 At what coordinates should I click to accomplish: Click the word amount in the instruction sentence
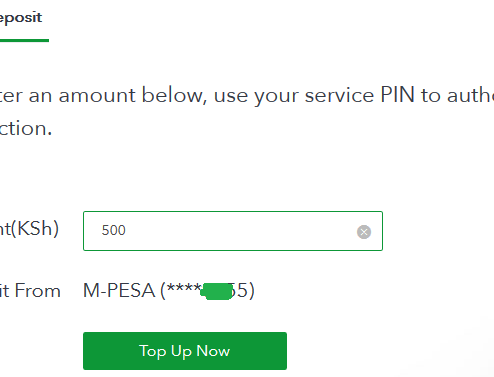(97, 96)
